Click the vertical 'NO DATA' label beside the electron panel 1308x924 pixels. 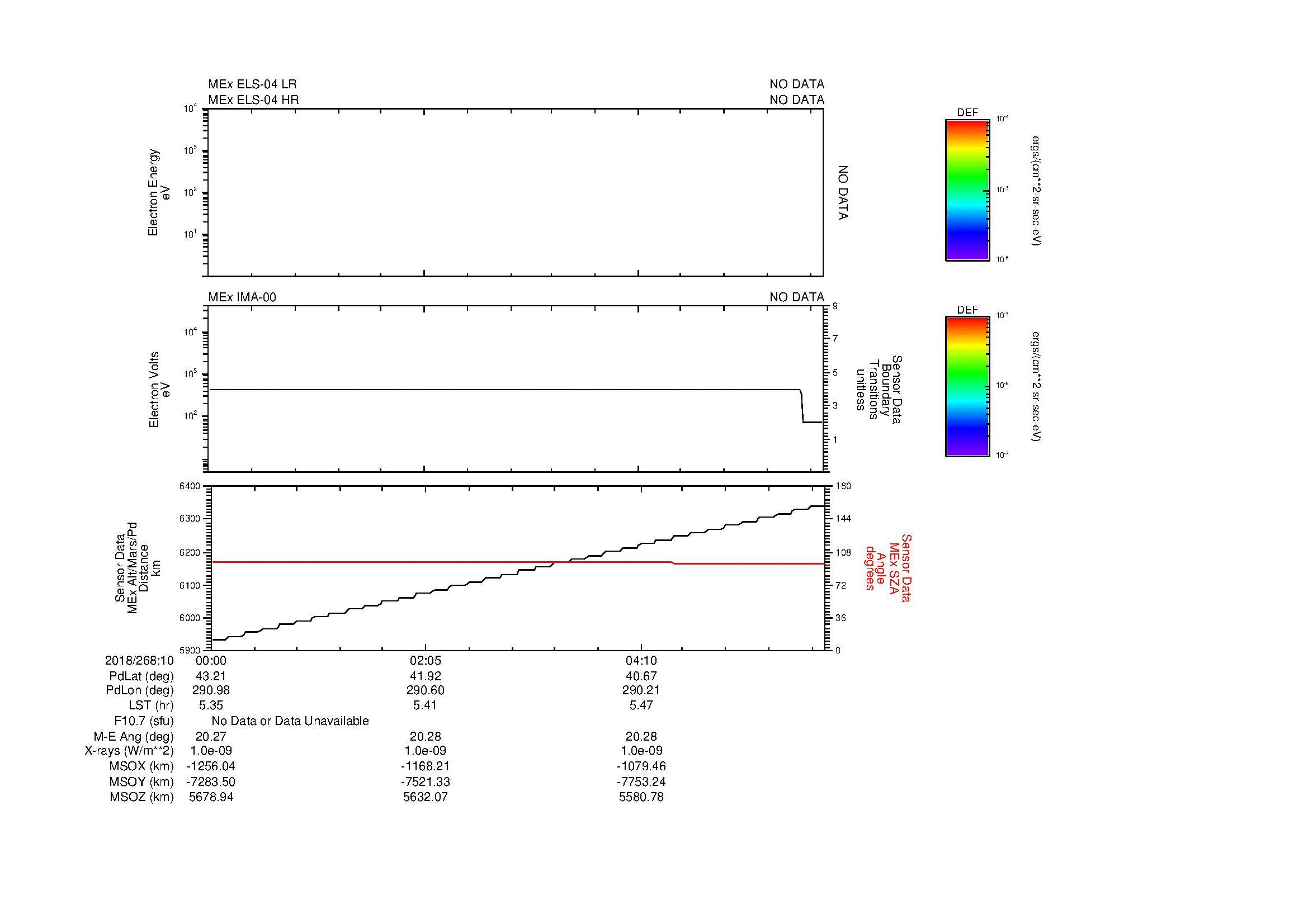pyautogui.click(x=843, y=192)
